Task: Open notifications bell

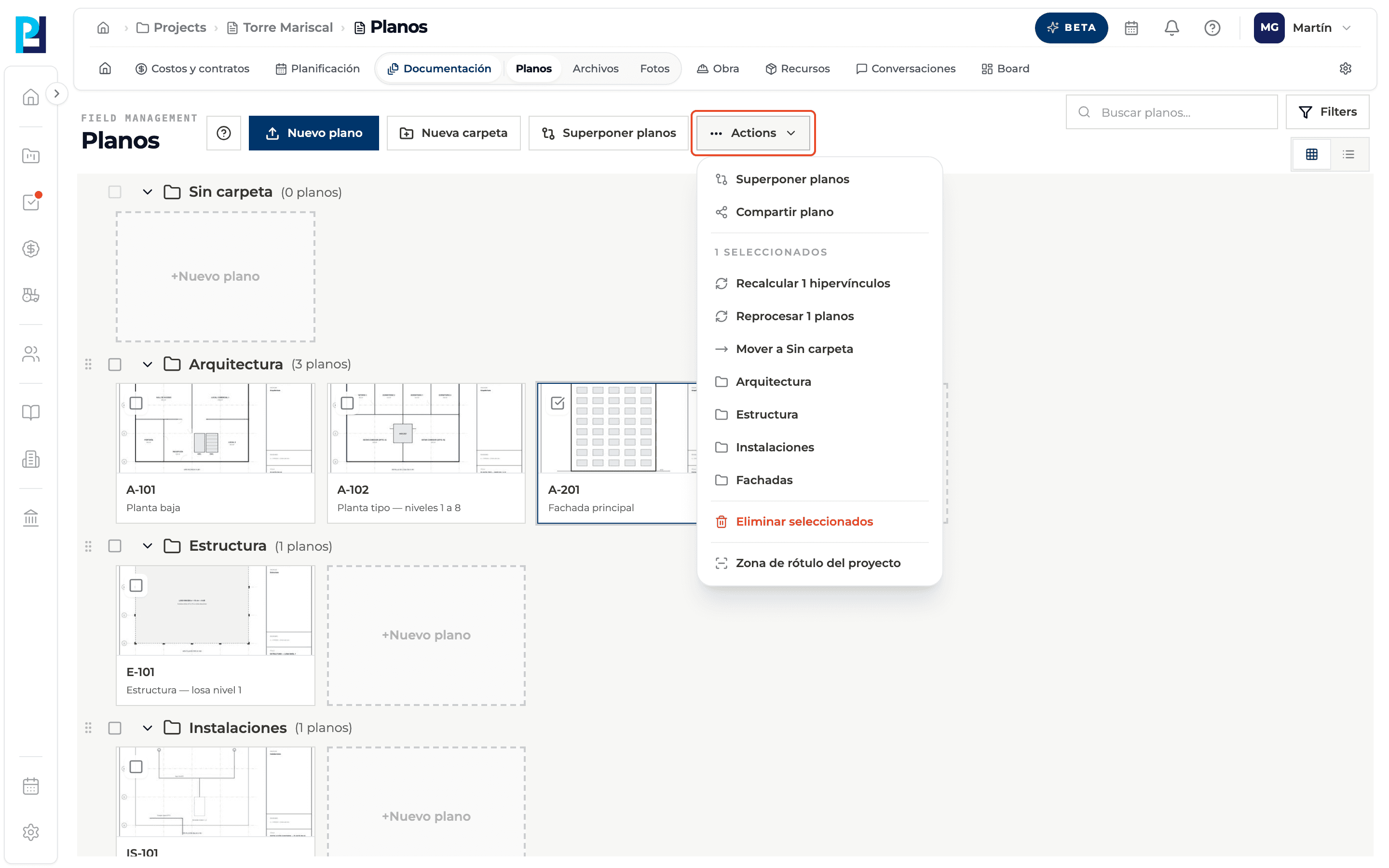Action: pos(1171,27)
